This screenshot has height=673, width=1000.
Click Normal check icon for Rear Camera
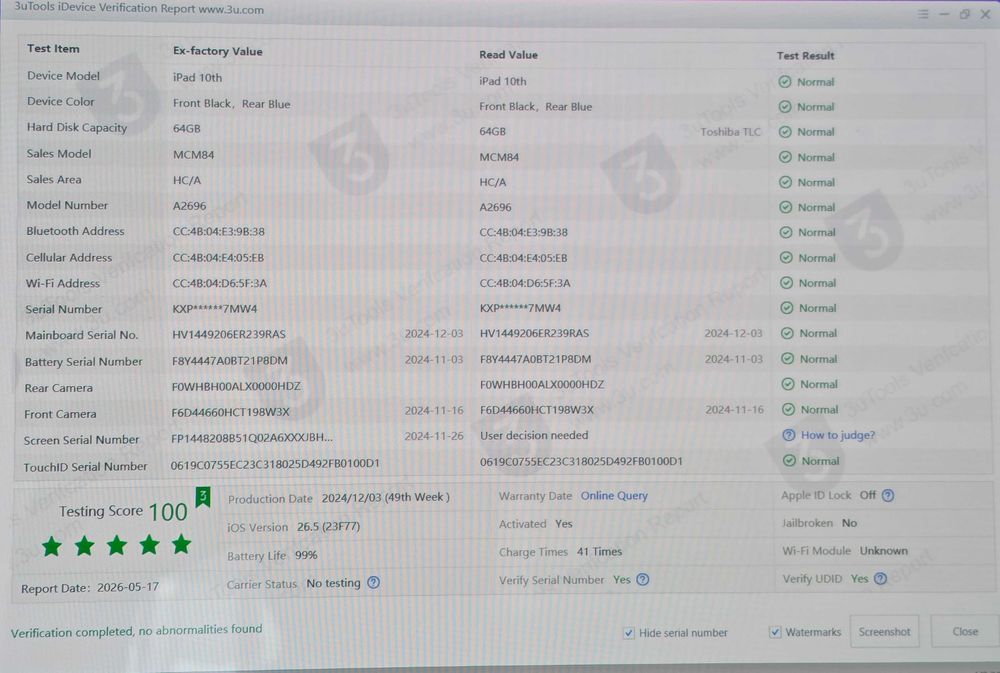coord(788,384)
